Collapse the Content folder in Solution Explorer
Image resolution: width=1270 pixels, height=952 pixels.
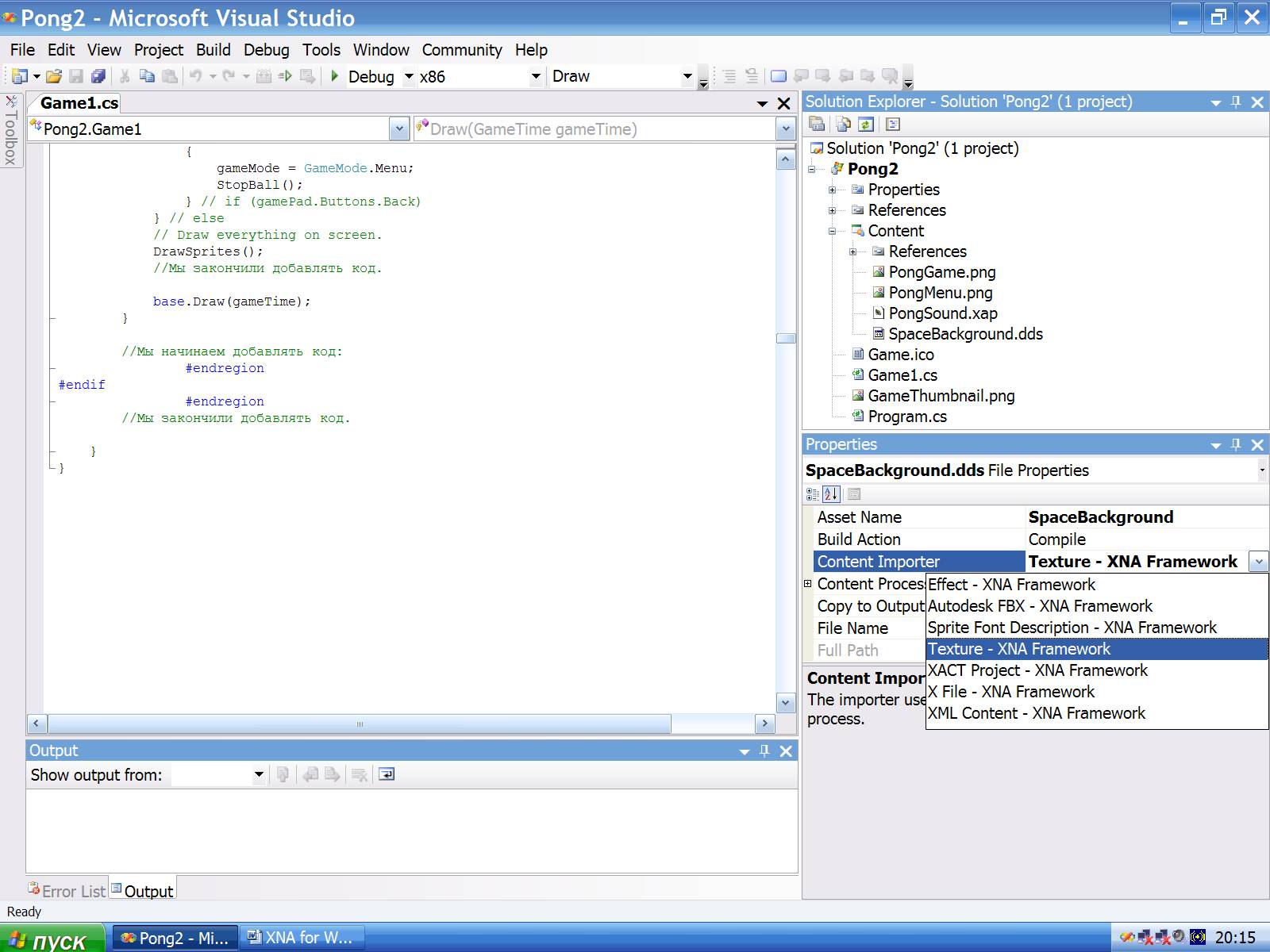pyautogui.click(x=833, y=231)
